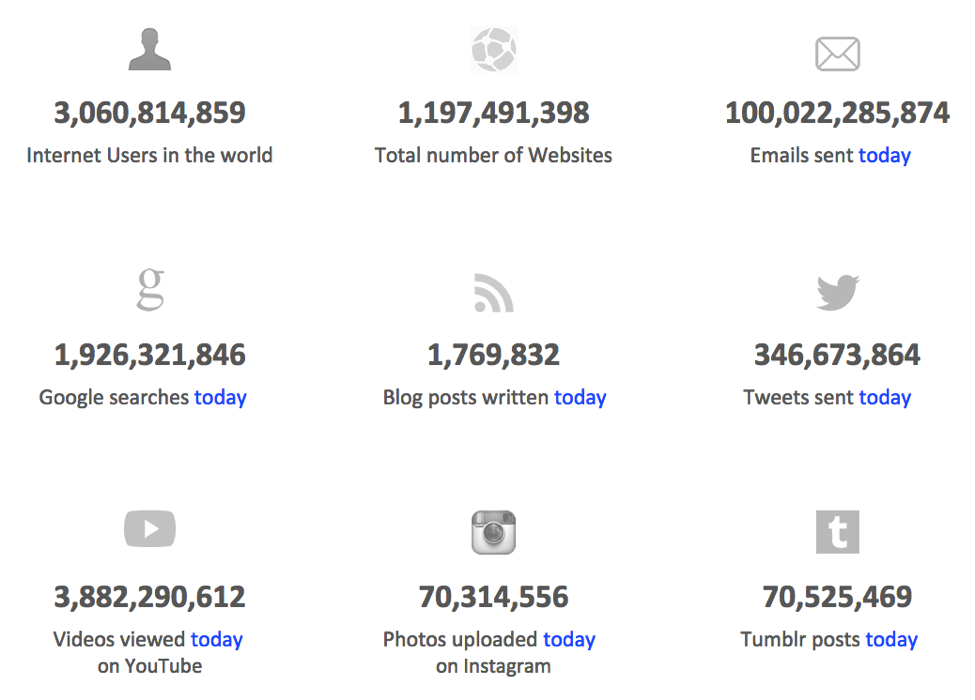
Task: Click the Internet Users counter 3,060,814,859
Action: (x=150, y=113)
